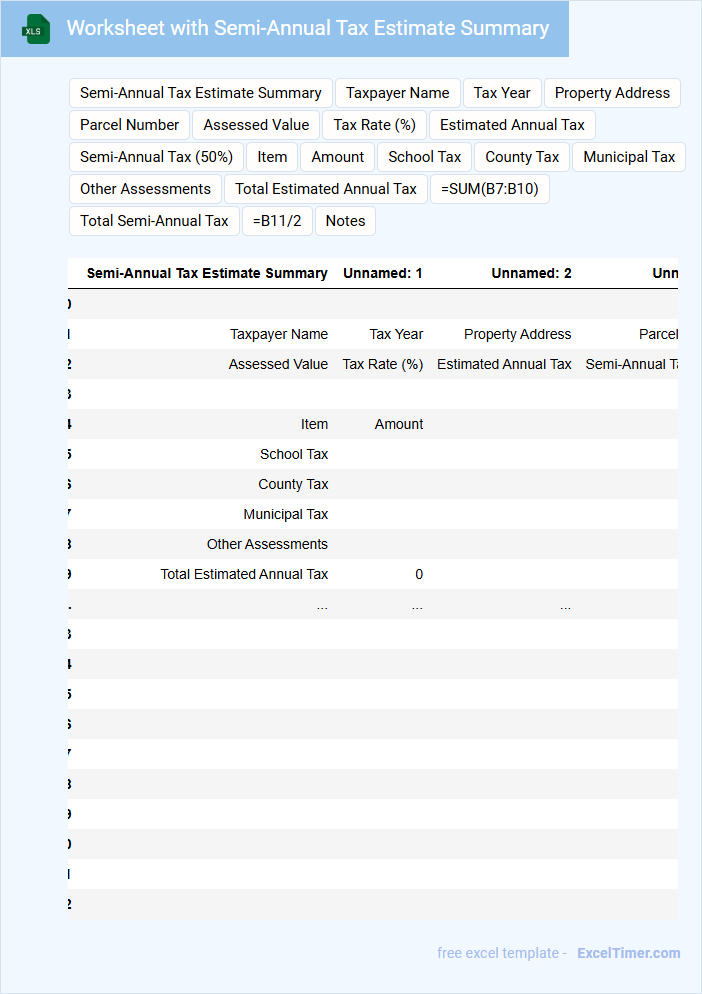Click the Unnamed: 2 column header
Viewport: 702px width, 994px height.
pyautogui.click(x=531, y=273)
